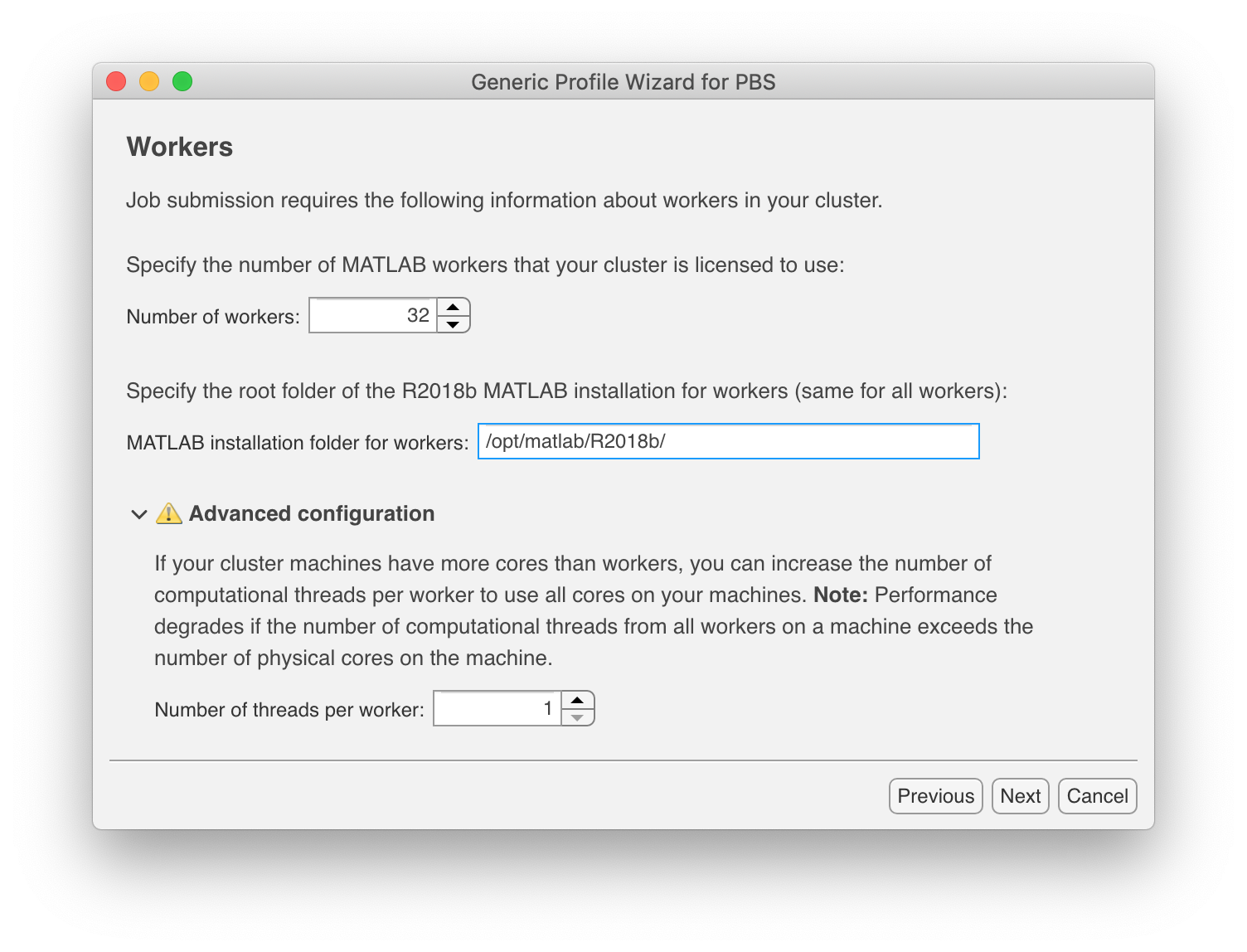Click the 'Number of threads per worker:' label
1247x952 pixels.
tap(289, 710)
